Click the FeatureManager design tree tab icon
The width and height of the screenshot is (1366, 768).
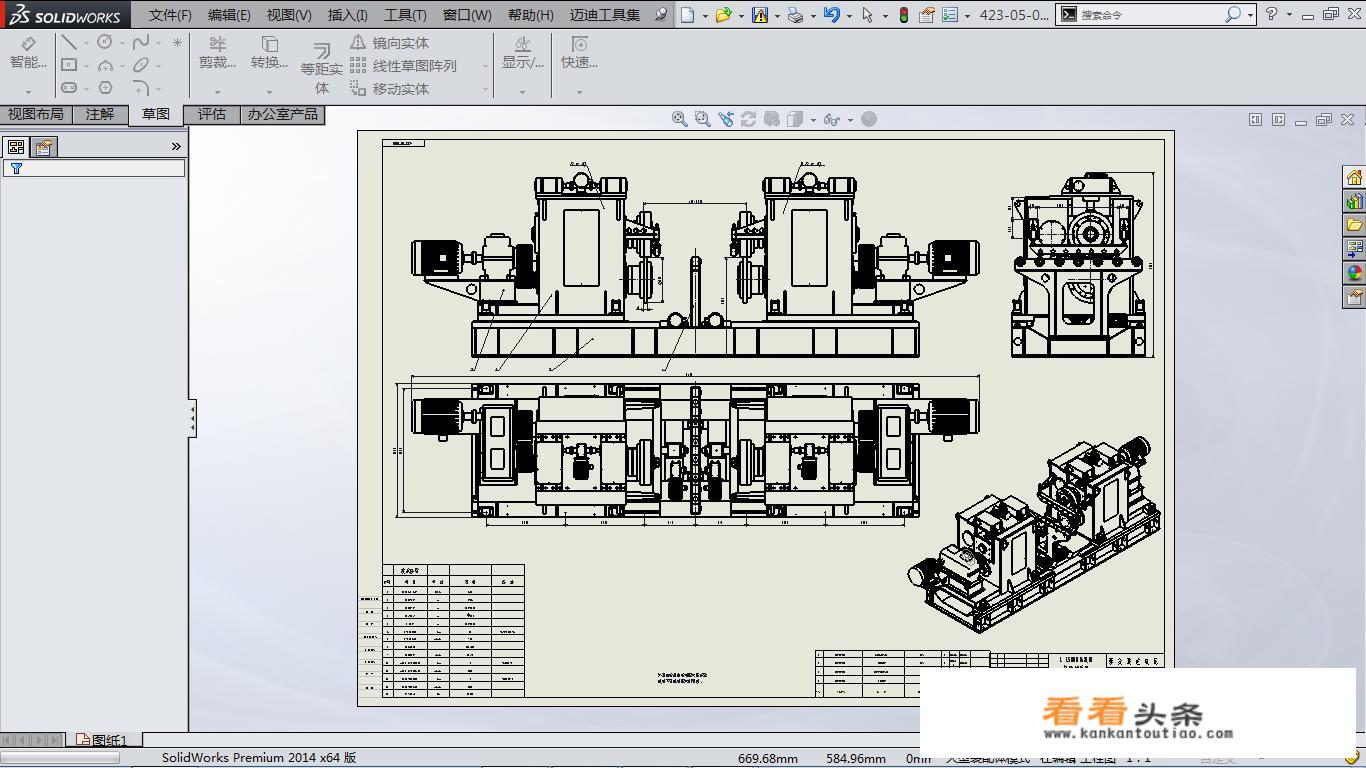(x=16, y=147)
